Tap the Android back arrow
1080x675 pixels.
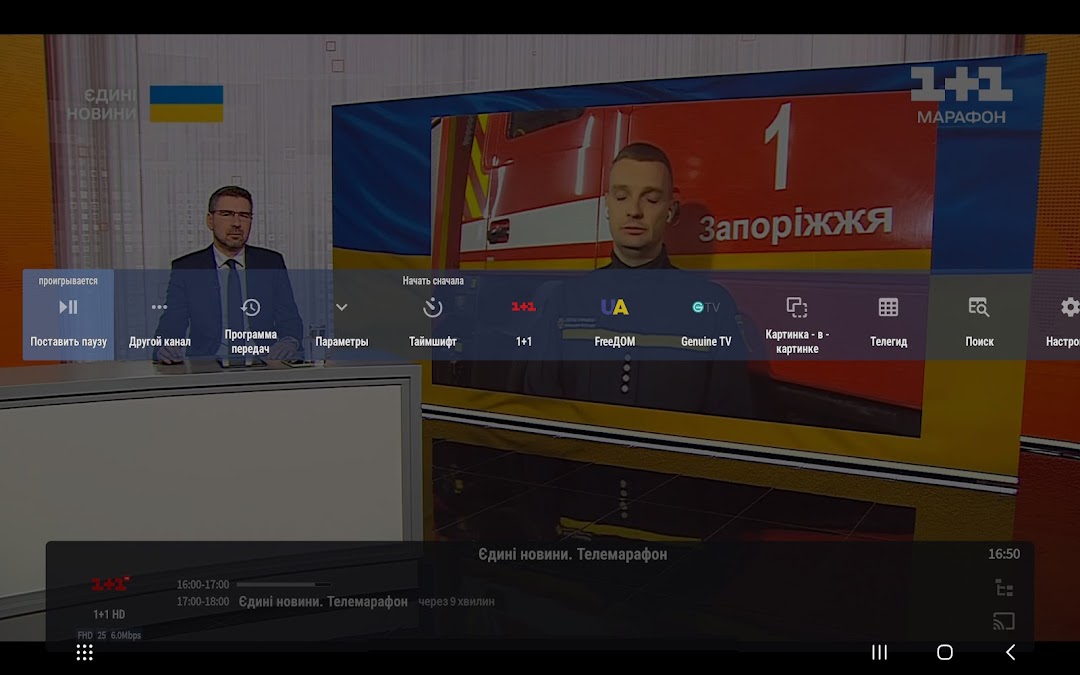tap(1010, 652)
